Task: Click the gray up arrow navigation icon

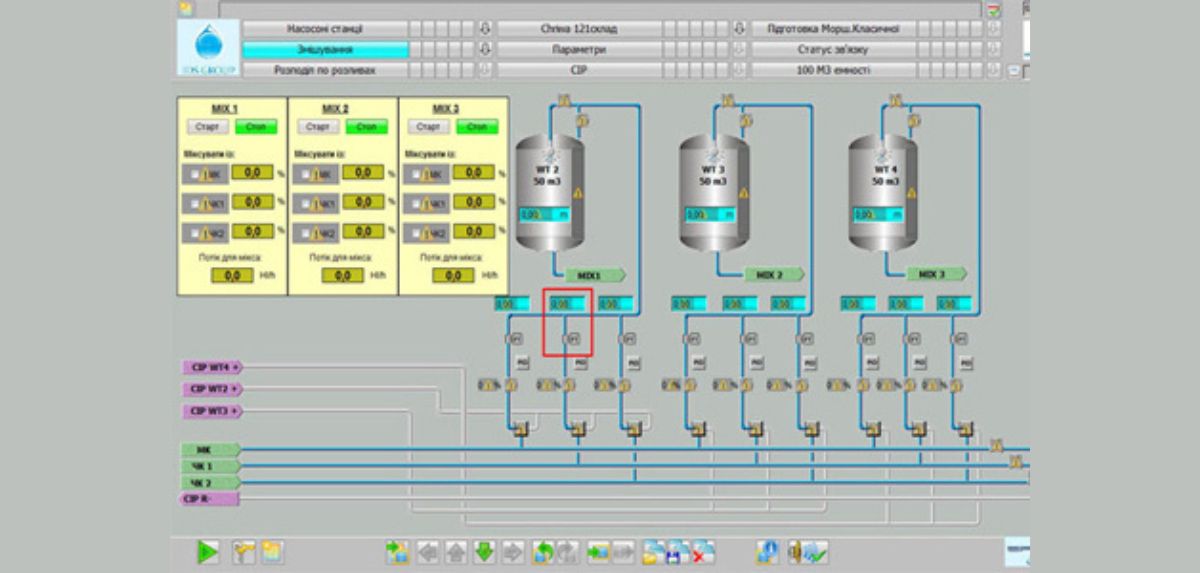Action: click(x=456, y=552)
